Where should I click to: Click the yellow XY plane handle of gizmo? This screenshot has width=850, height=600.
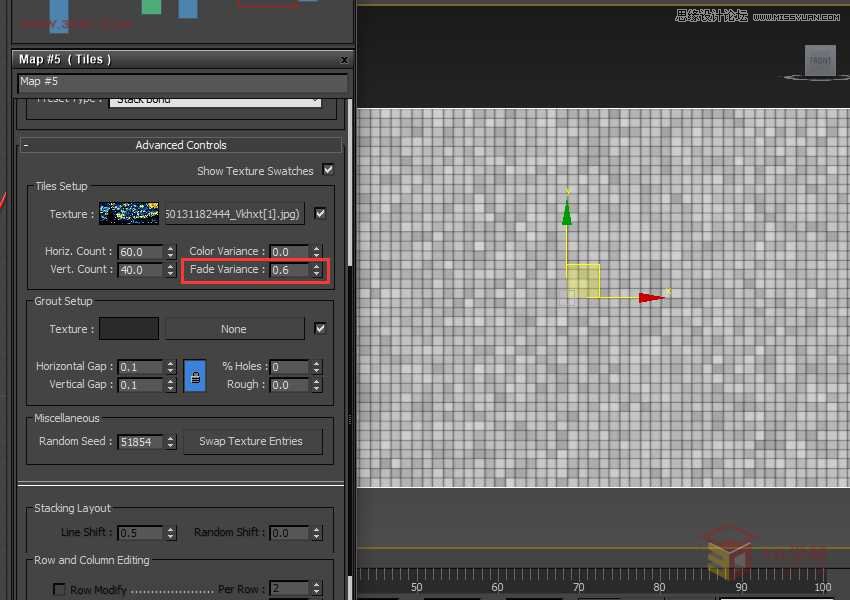click(583, 281)
